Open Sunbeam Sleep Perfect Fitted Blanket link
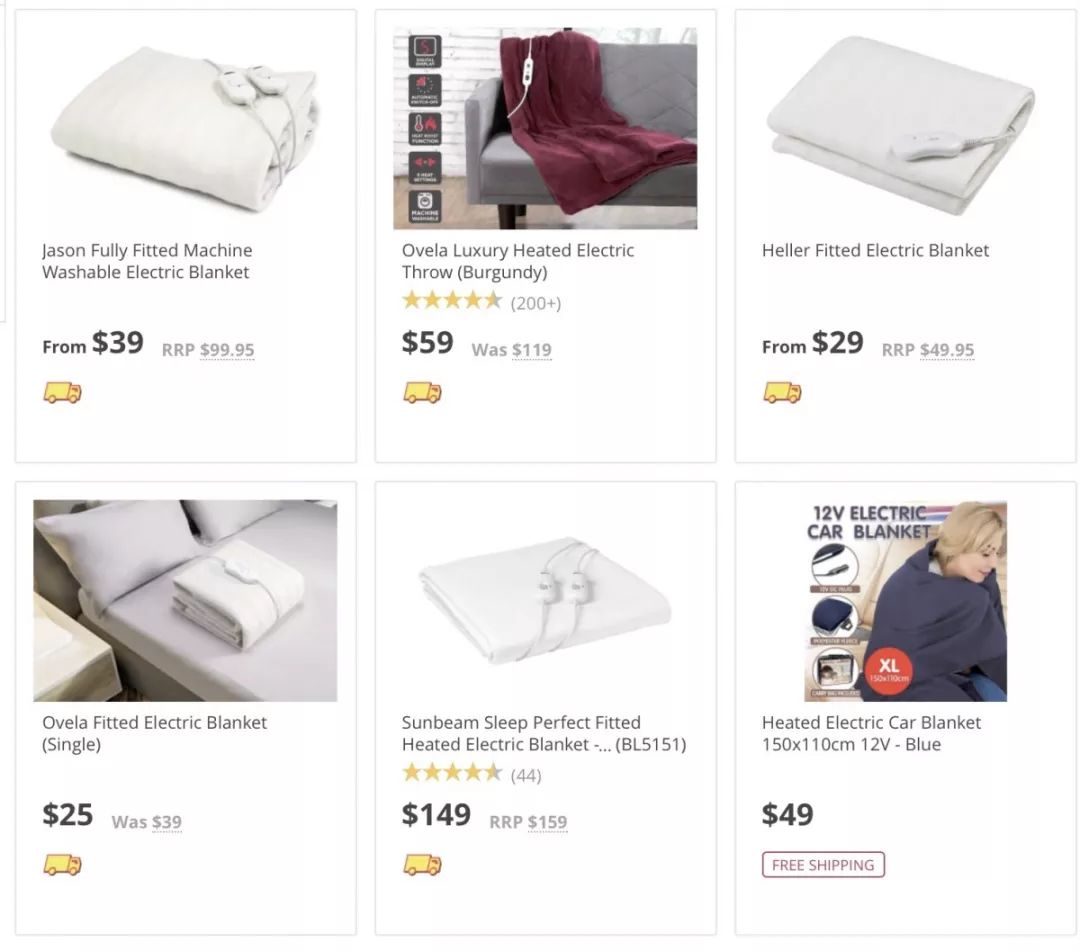Screen dimensions: 1080x951 (543, 733)
